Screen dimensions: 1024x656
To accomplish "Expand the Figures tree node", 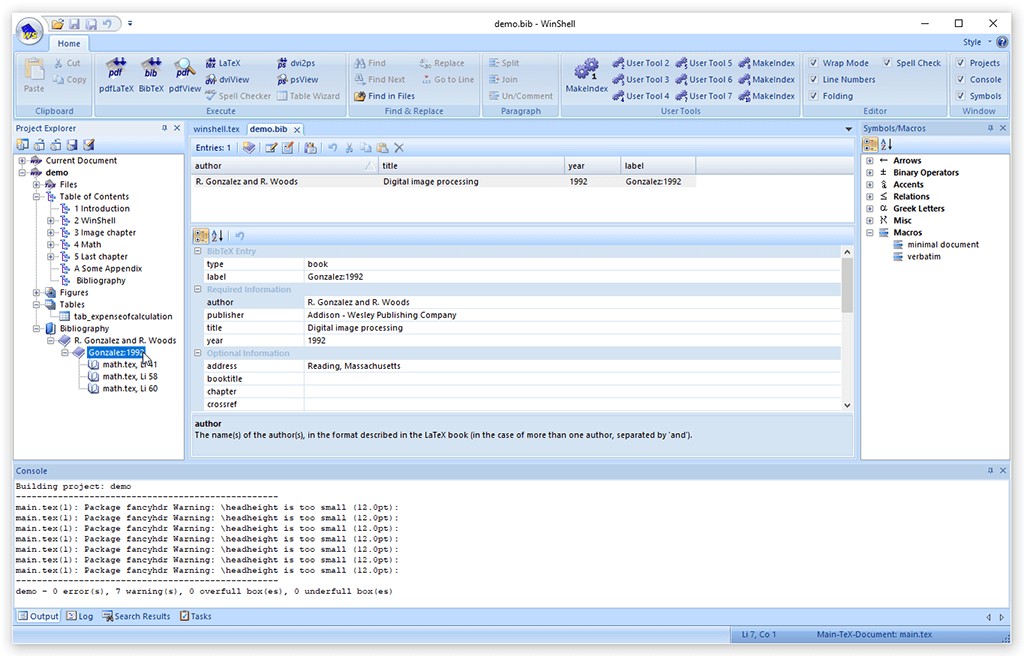I will click(37, 293).
